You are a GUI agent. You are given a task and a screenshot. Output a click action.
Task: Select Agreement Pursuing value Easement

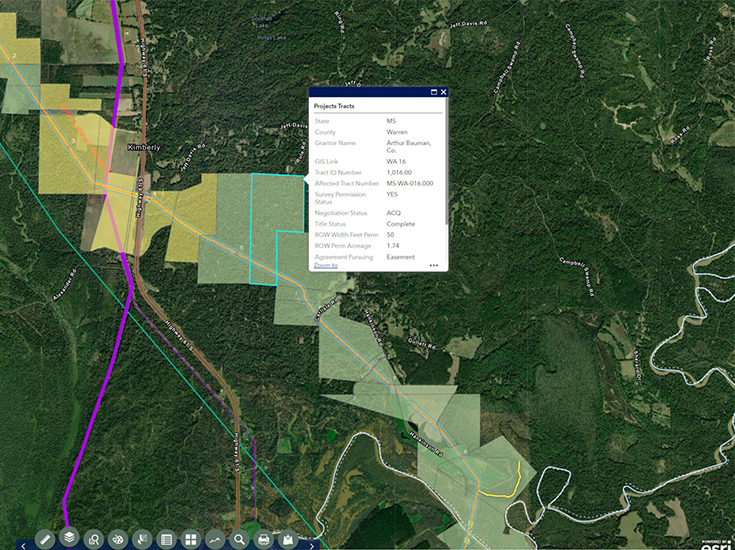(400, 257)
